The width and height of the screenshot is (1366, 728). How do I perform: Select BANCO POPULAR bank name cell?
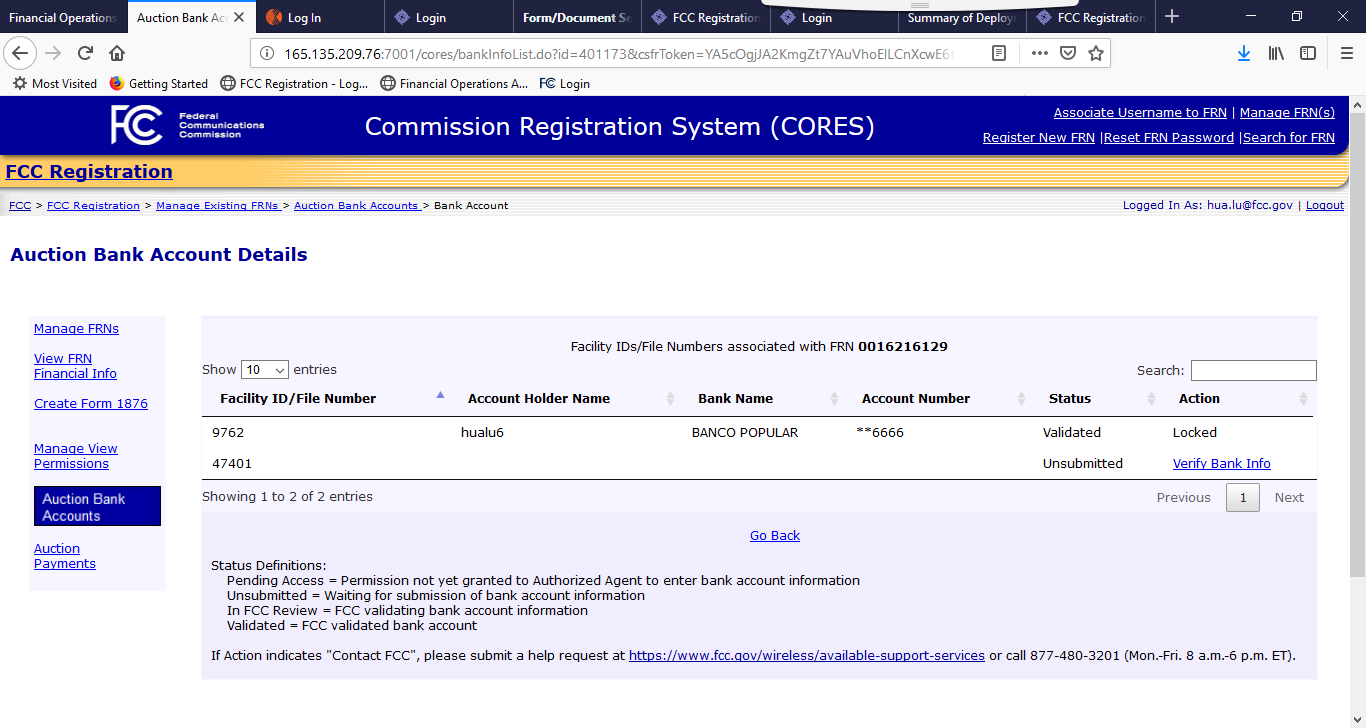pos(745,433)
